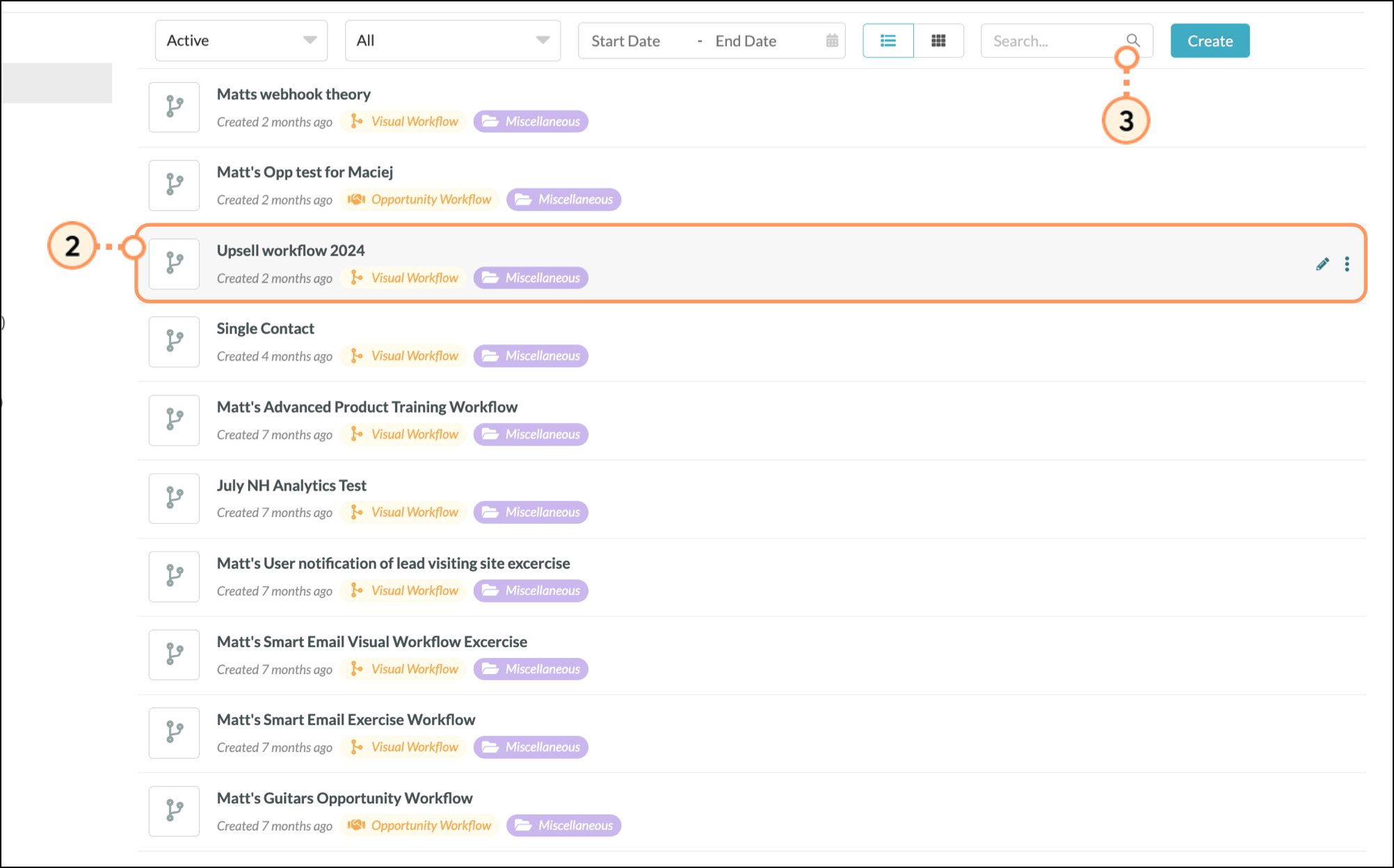
Task: Click the search magnifier icon
Action: 1133,40
